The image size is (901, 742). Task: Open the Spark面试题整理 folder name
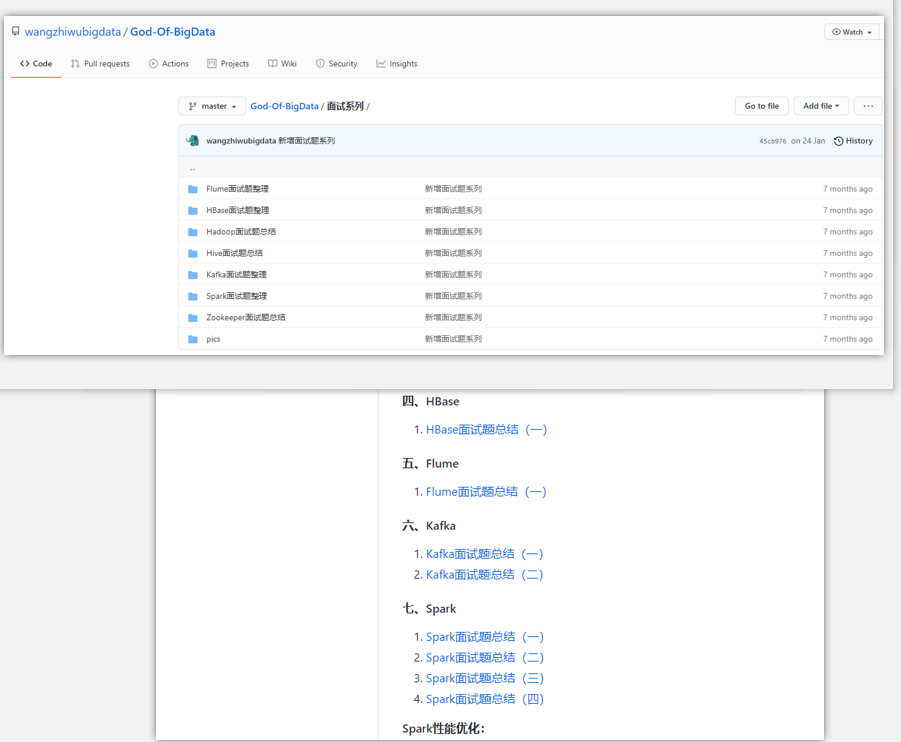(x=237, y=296)
